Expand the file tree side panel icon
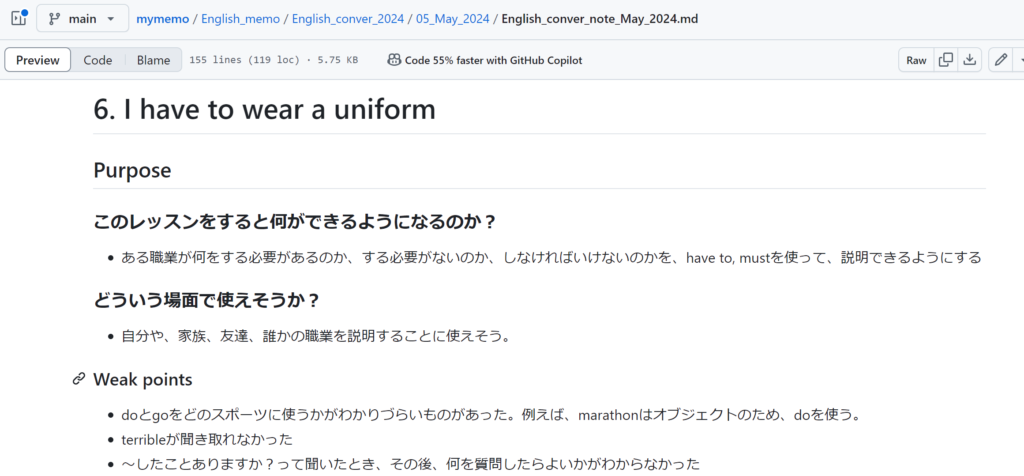Image resolution: width=1024 pixels, height=476 pixels. 18,18
